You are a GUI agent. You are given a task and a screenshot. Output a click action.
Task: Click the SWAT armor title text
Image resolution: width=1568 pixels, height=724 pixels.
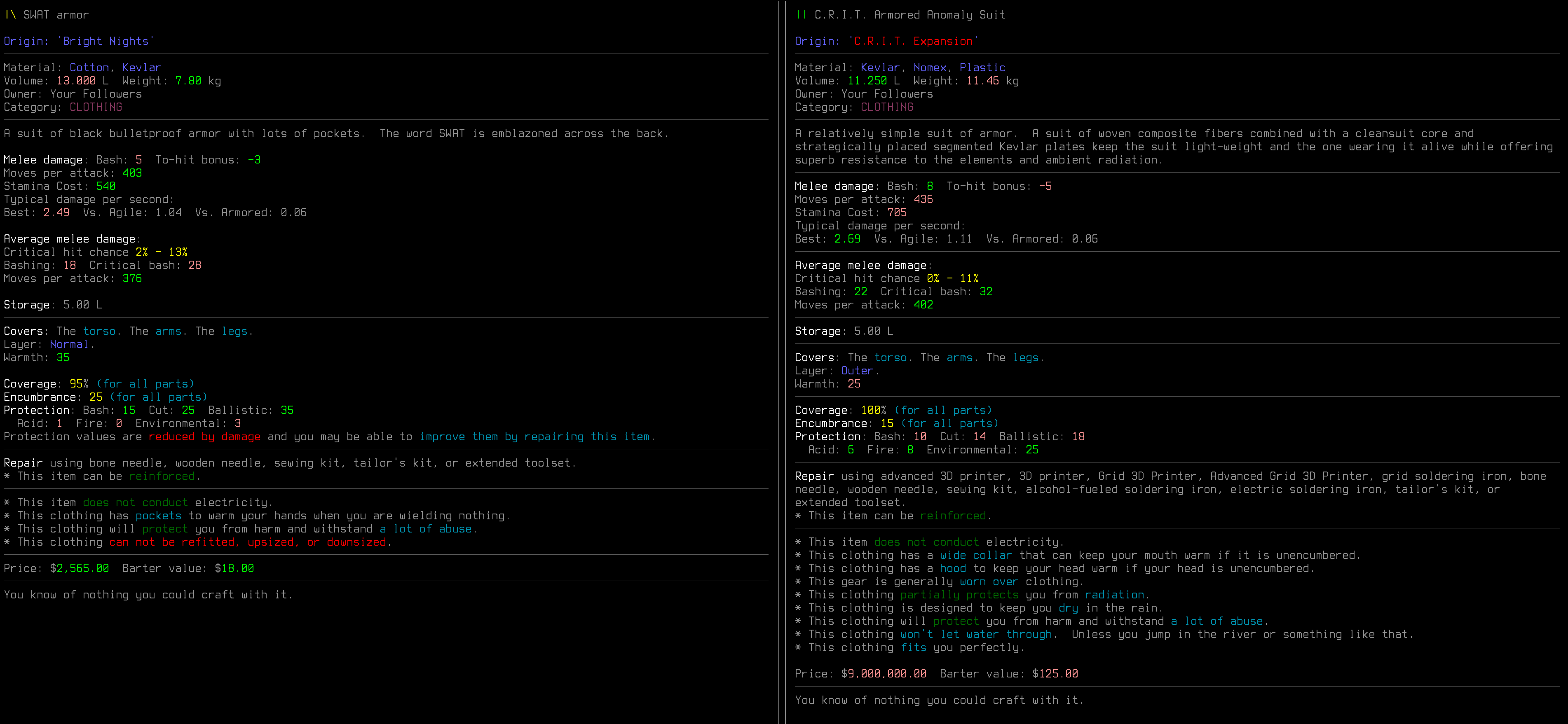56,15
